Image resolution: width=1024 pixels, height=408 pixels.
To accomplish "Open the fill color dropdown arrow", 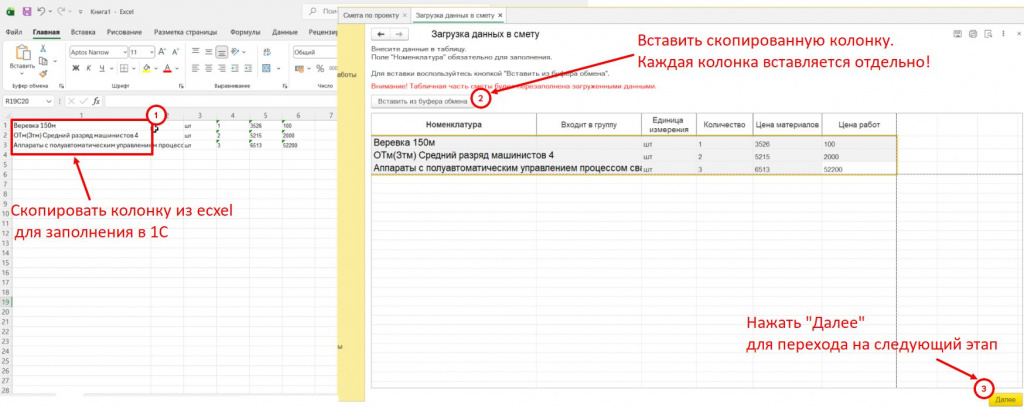I will (x=155, y=68).
